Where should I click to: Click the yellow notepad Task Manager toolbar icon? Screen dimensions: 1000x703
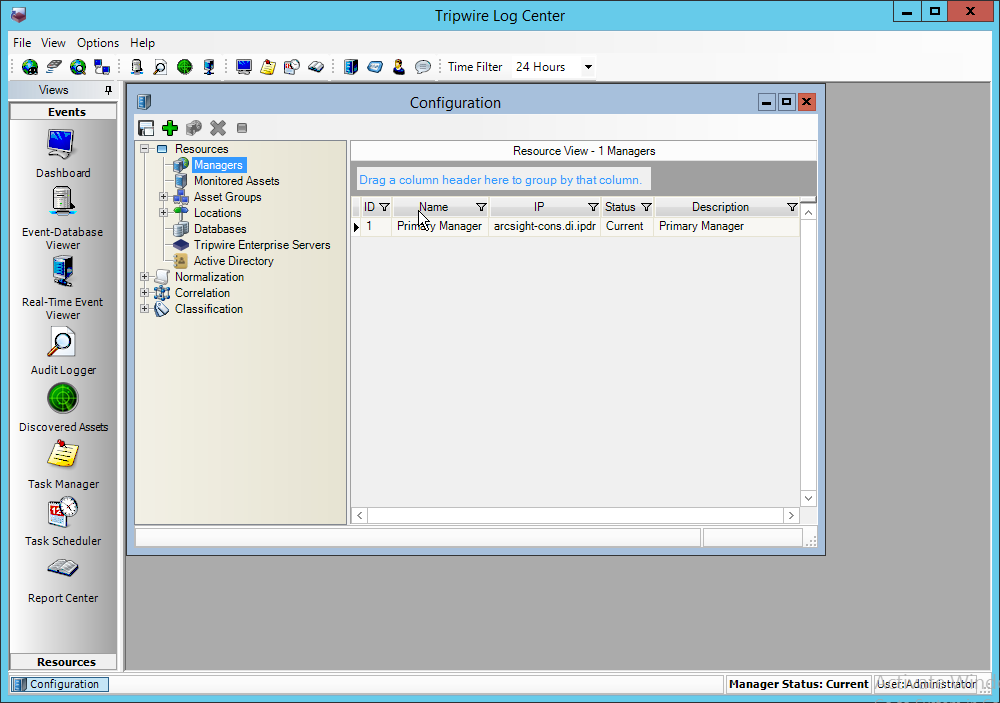[268, 66]
